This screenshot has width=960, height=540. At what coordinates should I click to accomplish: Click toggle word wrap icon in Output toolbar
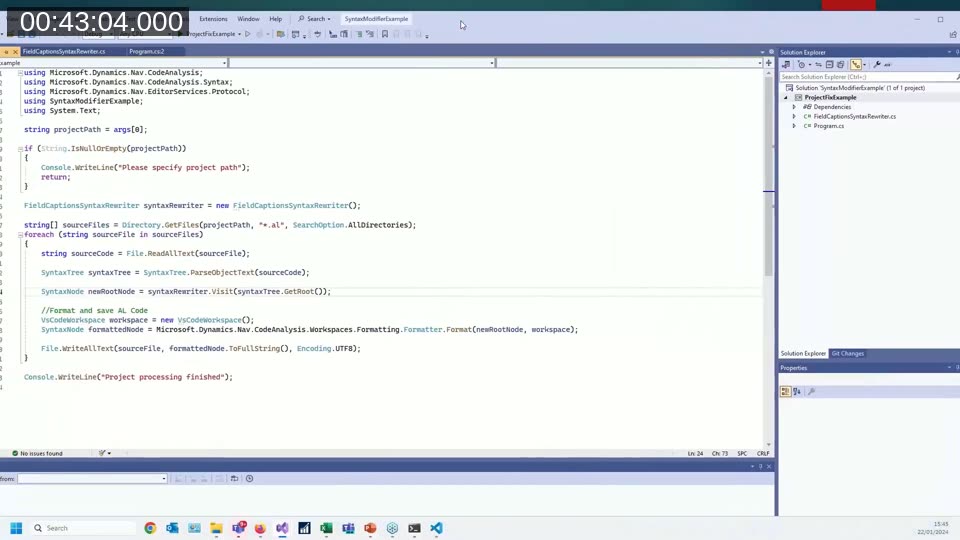click(x=234, y=479)
